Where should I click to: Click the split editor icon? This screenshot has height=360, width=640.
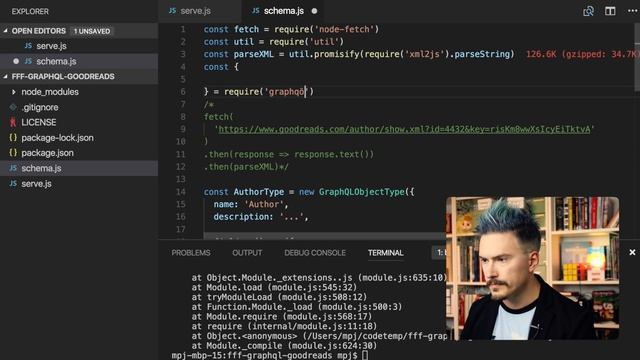[610, 11]
